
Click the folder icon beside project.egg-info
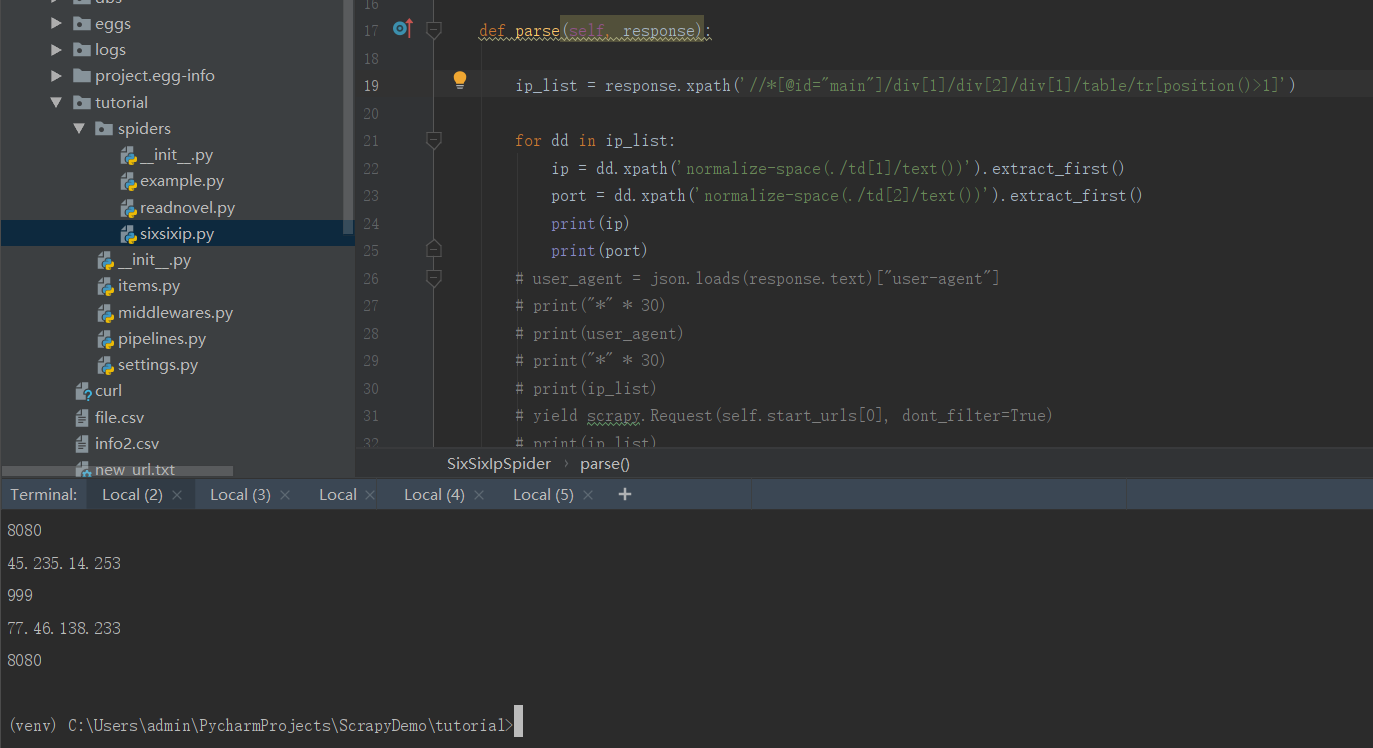[82, 76]
